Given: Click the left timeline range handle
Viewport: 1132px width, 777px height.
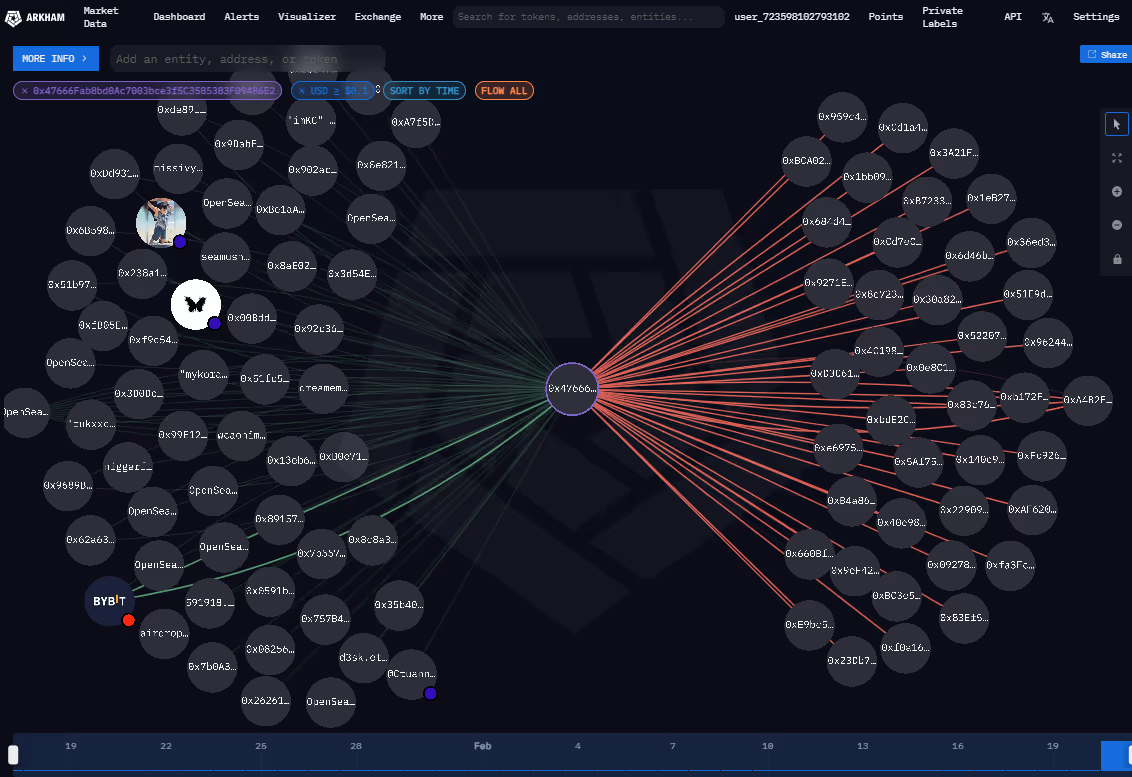Looking at the screenshot, I should click(13, 755).
